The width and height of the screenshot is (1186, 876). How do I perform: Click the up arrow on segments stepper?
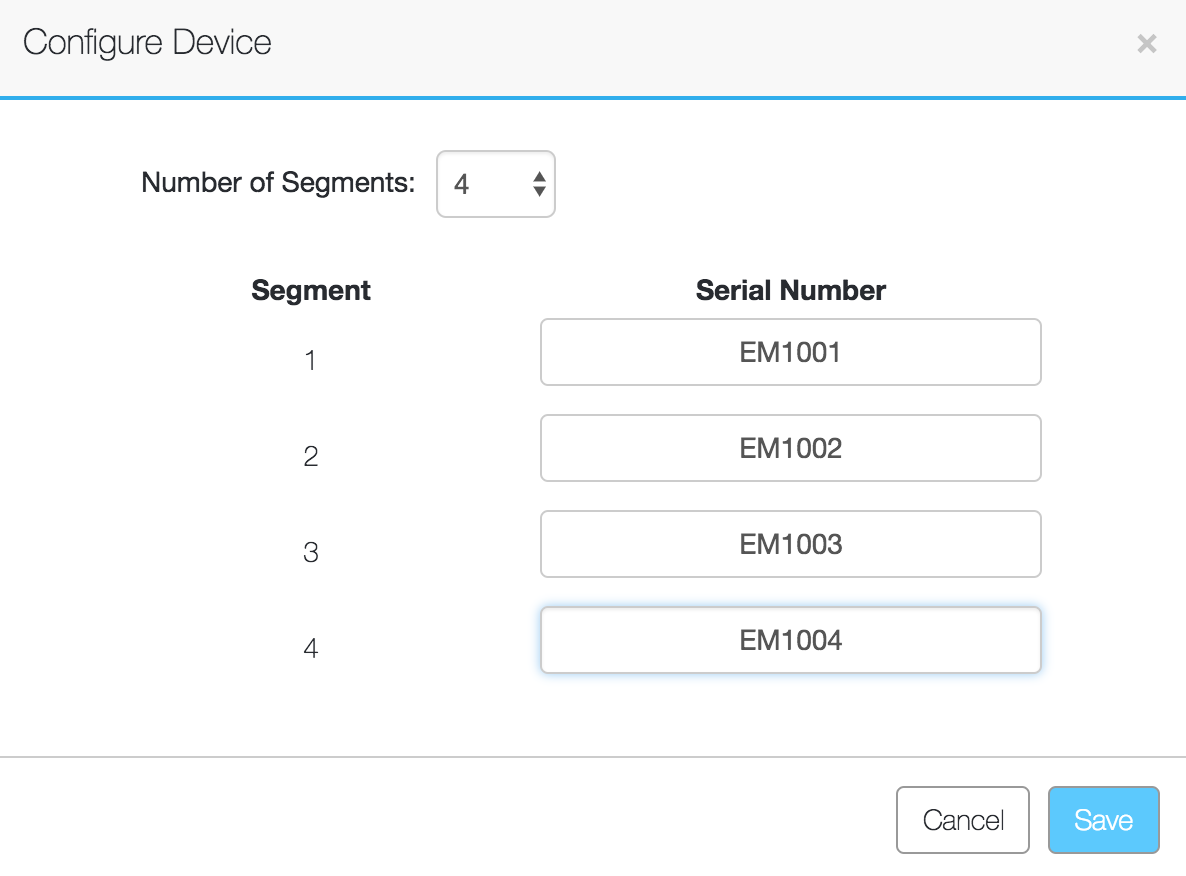(x=537, y=177)
